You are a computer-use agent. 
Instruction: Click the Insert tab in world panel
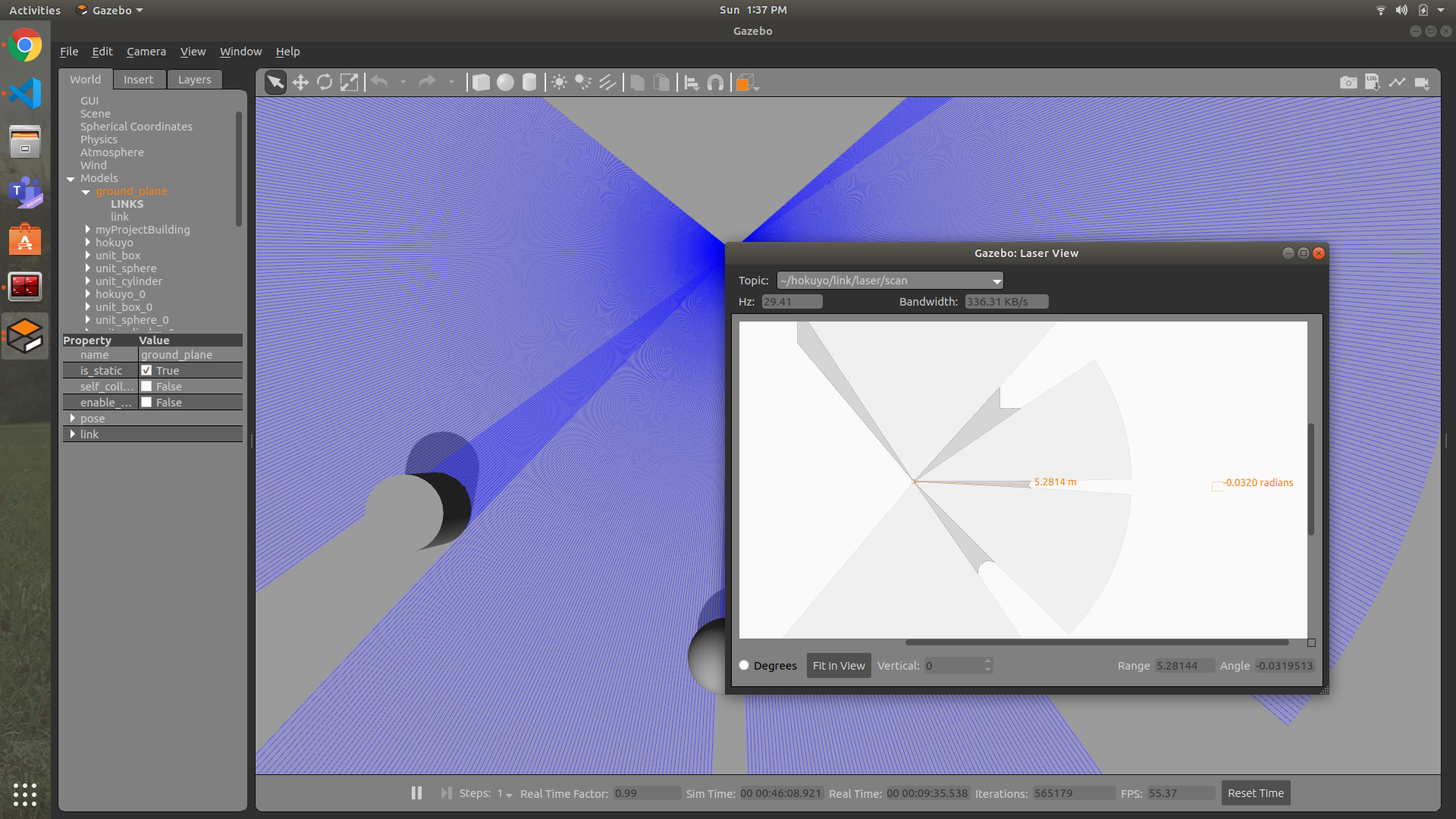point(138,78)
